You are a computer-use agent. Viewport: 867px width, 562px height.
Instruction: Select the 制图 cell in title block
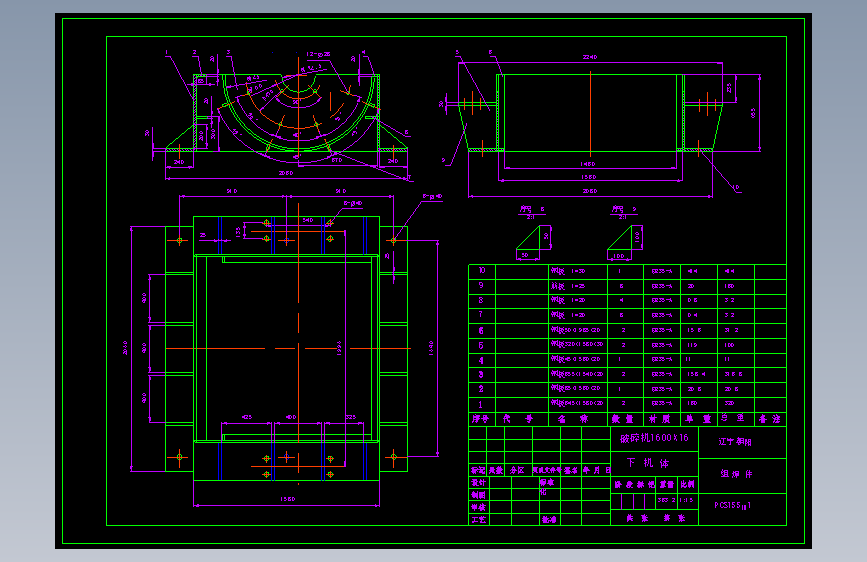(x=478, y=495)
